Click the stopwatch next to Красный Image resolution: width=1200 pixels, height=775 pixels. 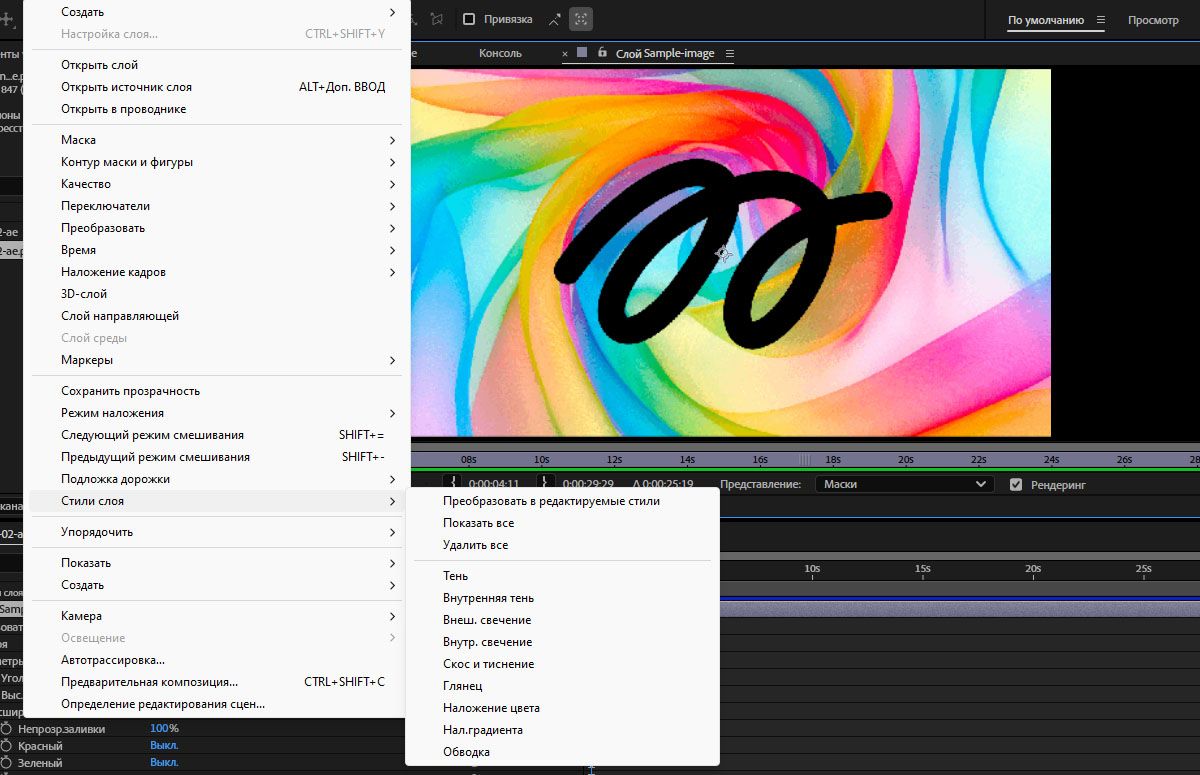coord(6,746)
